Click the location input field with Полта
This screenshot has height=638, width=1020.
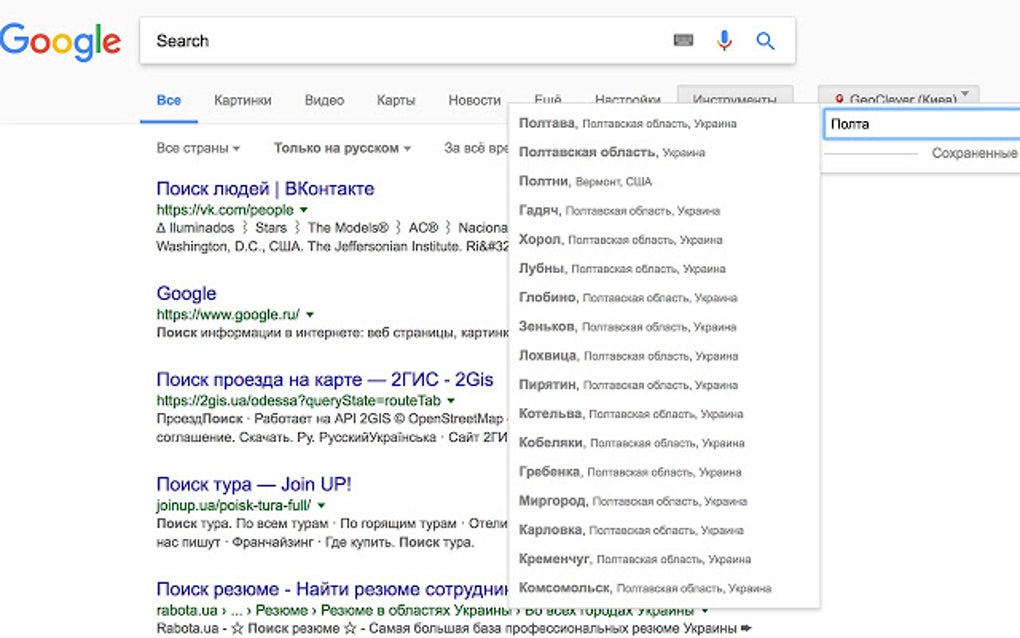(x=920, y=124)
